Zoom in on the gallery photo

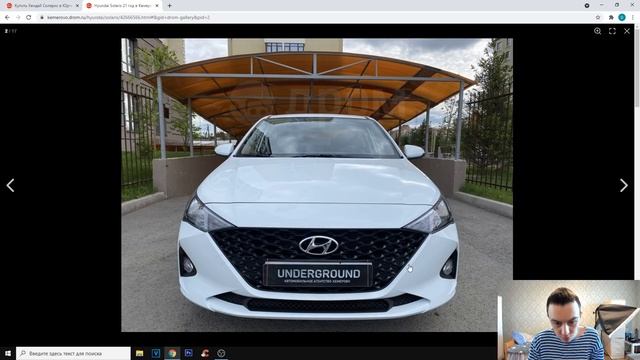click(598, 31)
